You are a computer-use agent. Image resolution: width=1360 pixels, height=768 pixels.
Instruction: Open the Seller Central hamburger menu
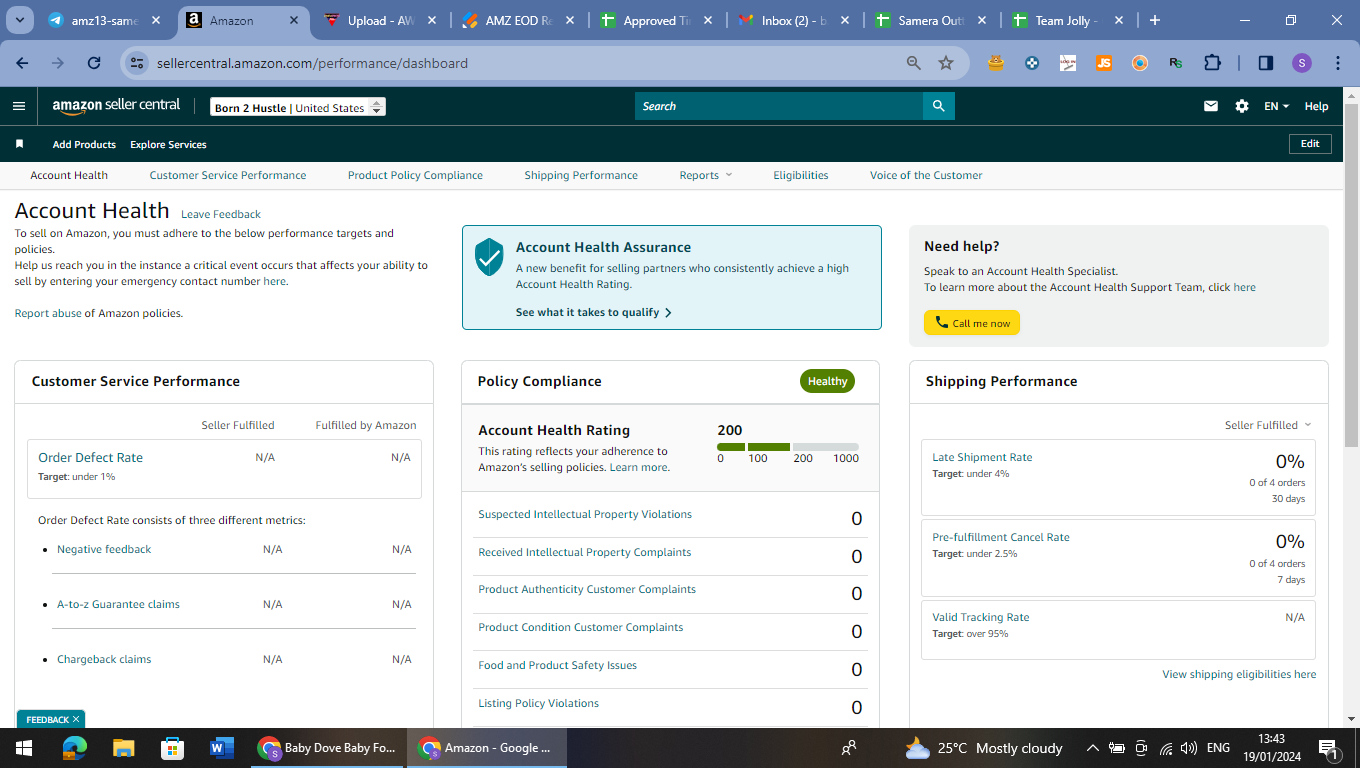(19, 106)
